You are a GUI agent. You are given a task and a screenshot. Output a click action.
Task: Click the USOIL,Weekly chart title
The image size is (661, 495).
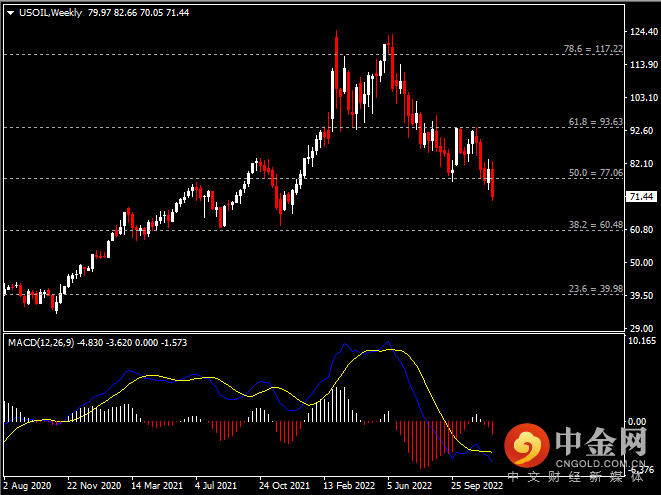click(x=49, y=13)
